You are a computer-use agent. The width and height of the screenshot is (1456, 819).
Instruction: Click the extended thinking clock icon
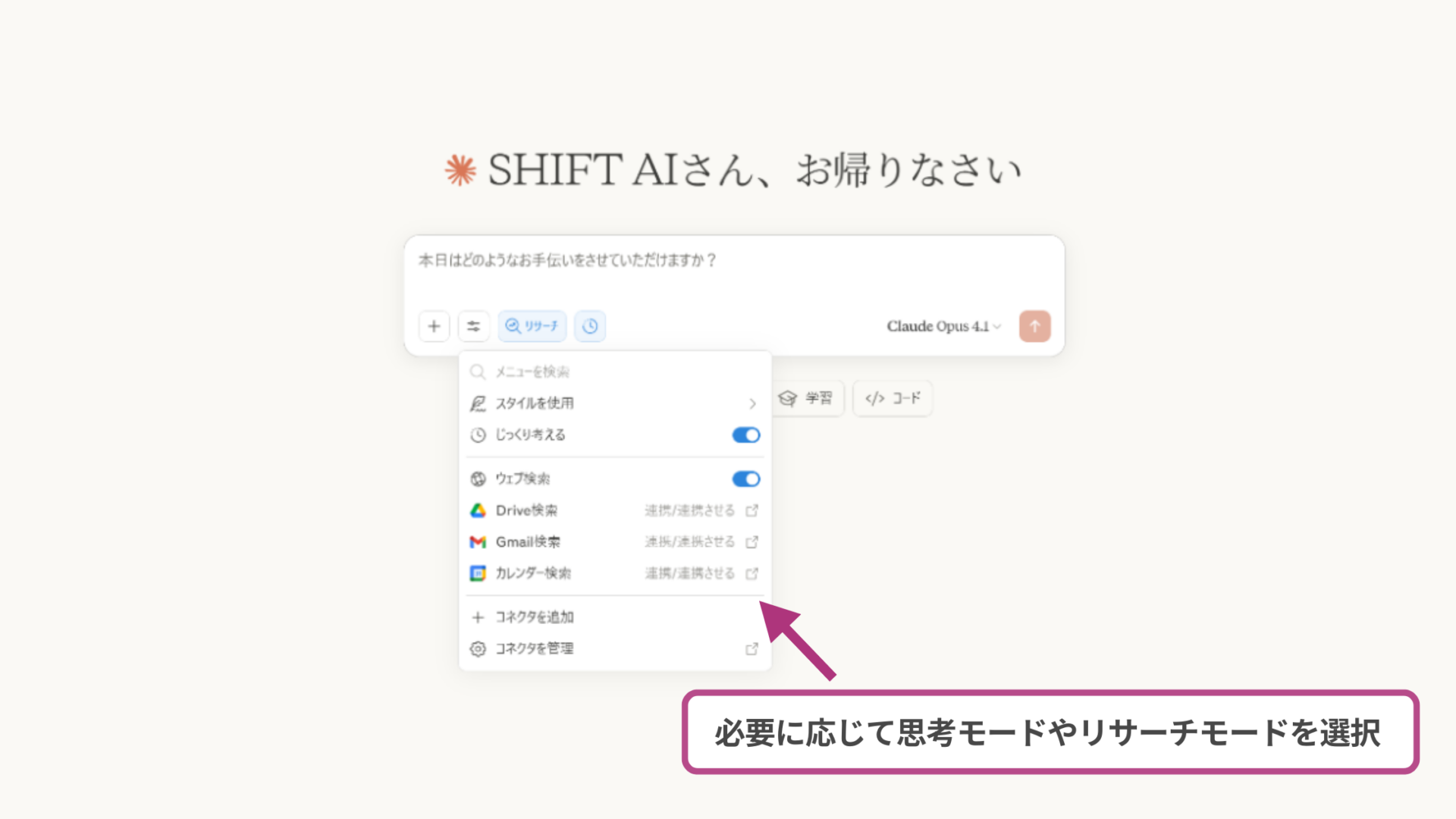(590, 326)
